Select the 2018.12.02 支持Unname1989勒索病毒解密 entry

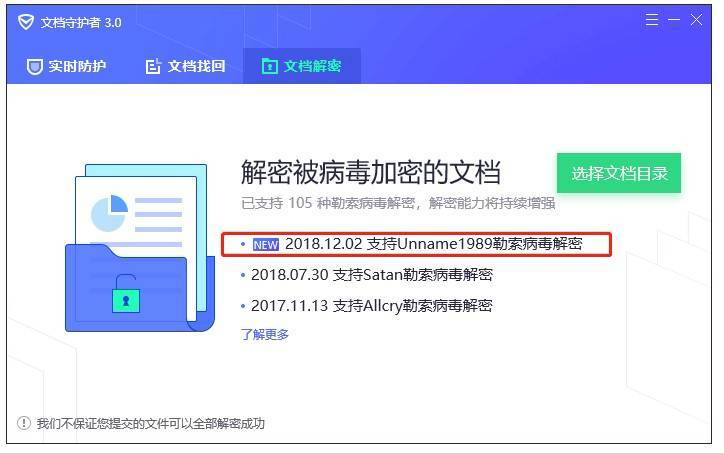pos(416,244)
